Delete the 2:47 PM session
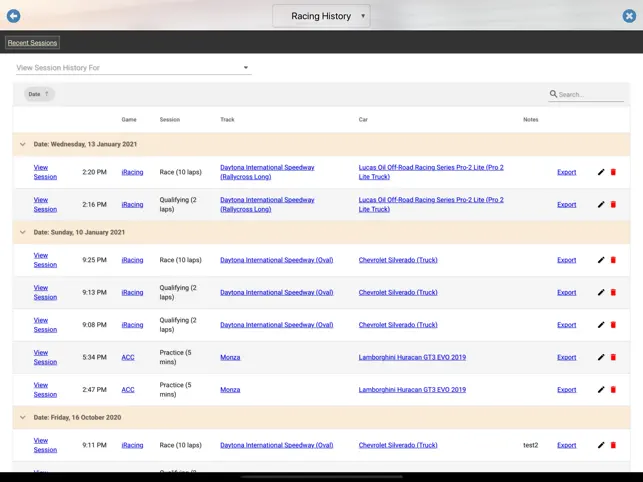Viewport: 643px width, 482px height. click(x=613, y=390)
